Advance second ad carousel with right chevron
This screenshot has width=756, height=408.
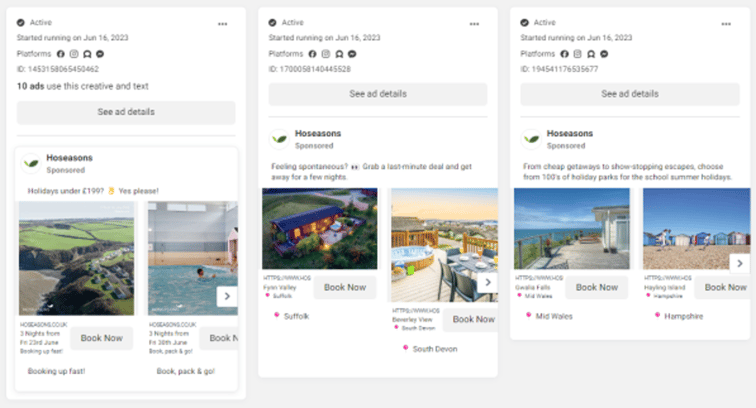[488, 282]
